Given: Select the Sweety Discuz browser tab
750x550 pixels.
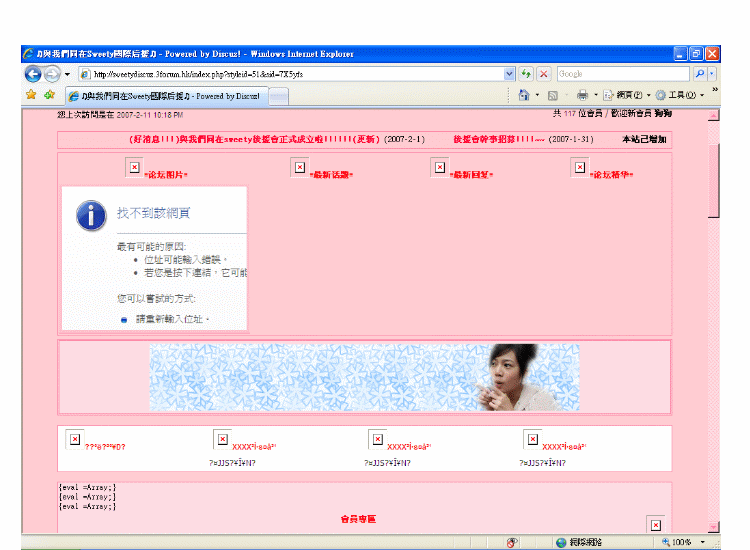Looking at the screenshot, I should coord(166,96).
